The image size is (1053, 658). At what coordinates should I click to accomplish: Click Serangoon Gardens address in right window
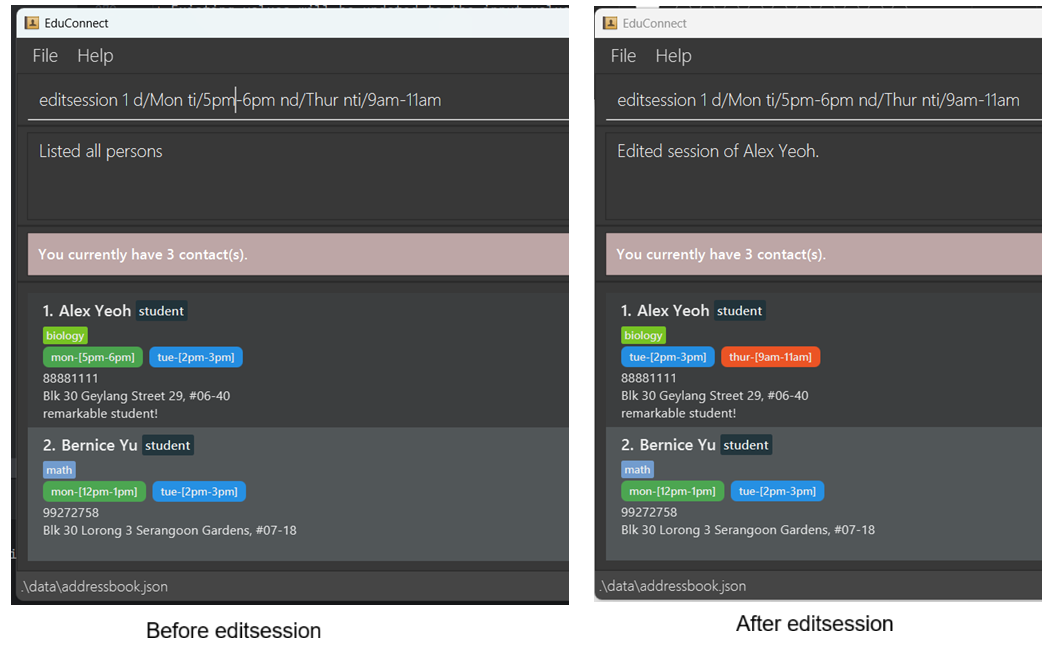pos(748,530)
